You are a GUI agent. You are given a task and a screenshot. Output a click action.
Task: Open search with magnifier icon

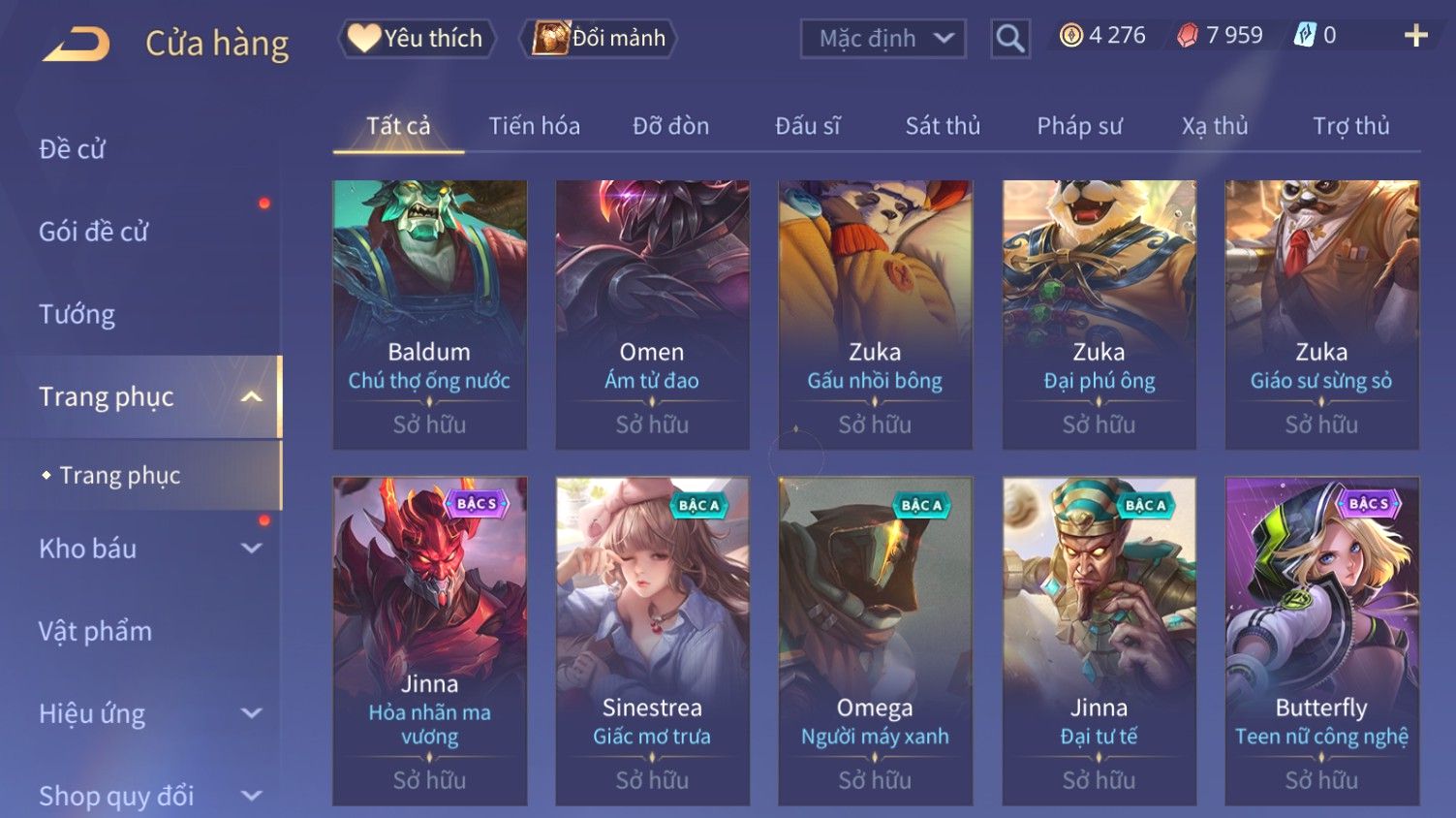(x=1009, y=39)
